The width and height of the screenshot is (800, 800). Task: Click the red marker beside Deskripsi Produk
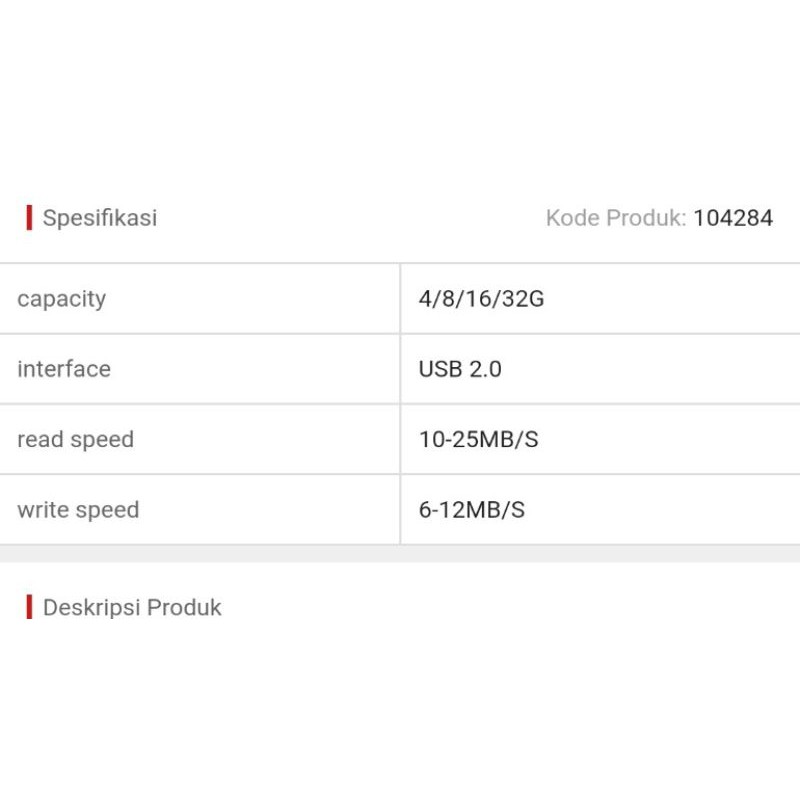coord(29,607)
